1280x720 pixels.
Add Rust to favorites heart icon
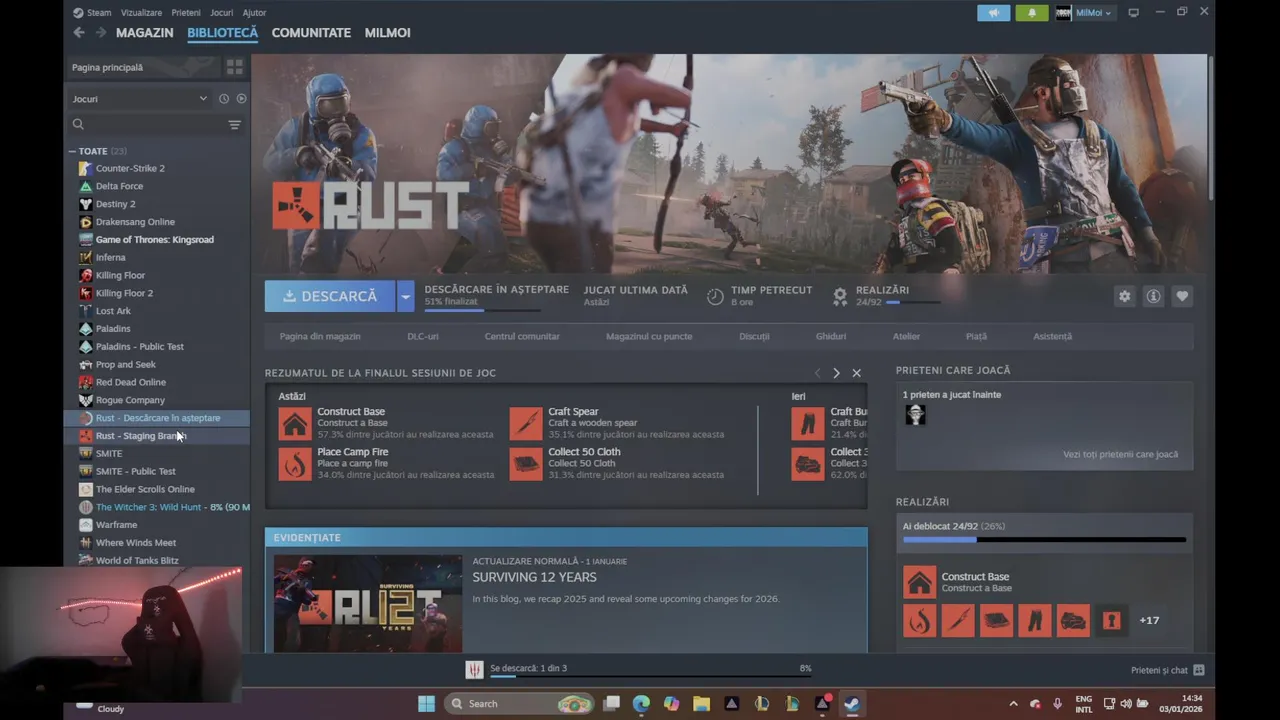click(x=1182, y=296)
